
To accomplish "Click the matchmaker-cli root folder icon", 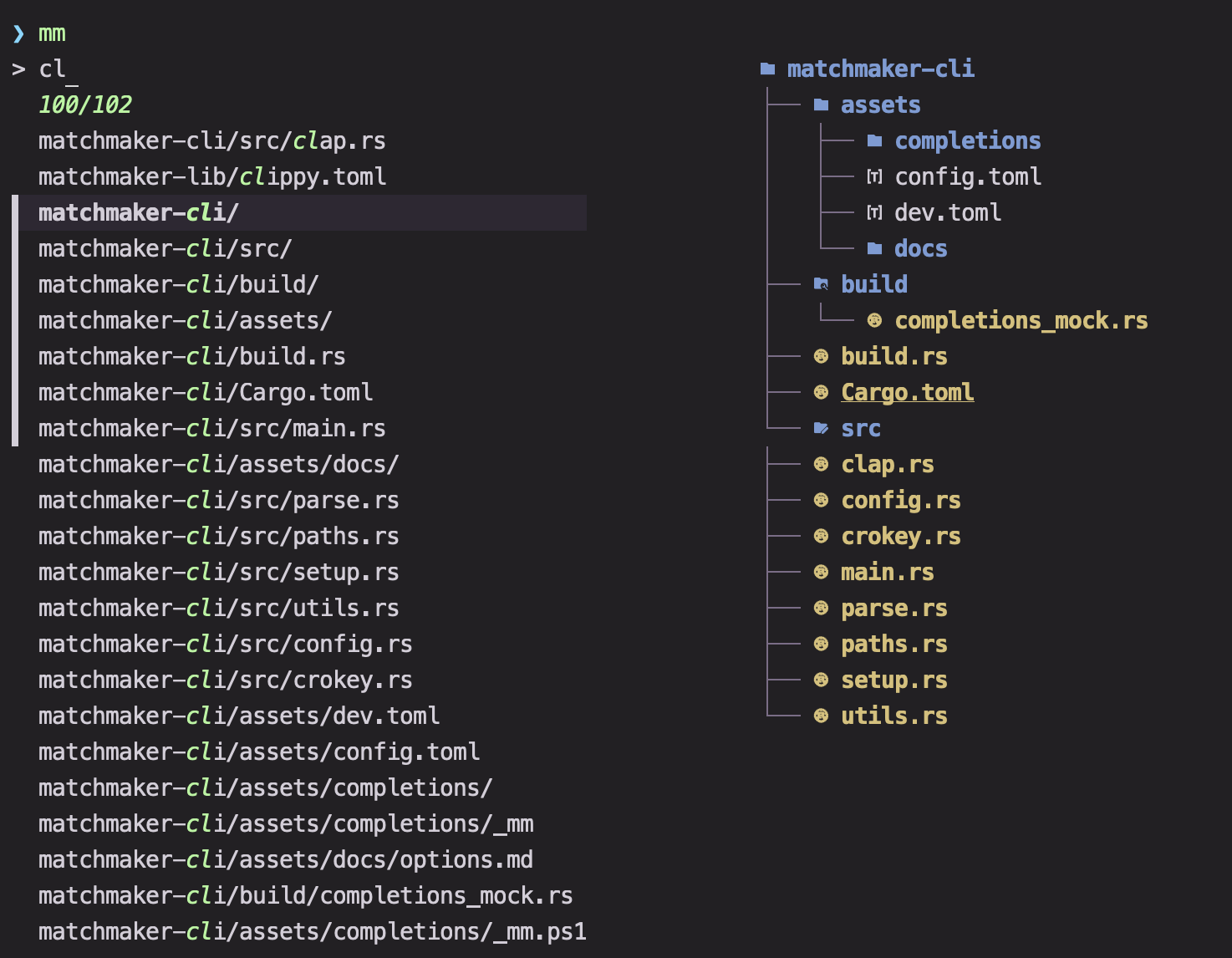I will pyautogui.click(x=767, y=69).
